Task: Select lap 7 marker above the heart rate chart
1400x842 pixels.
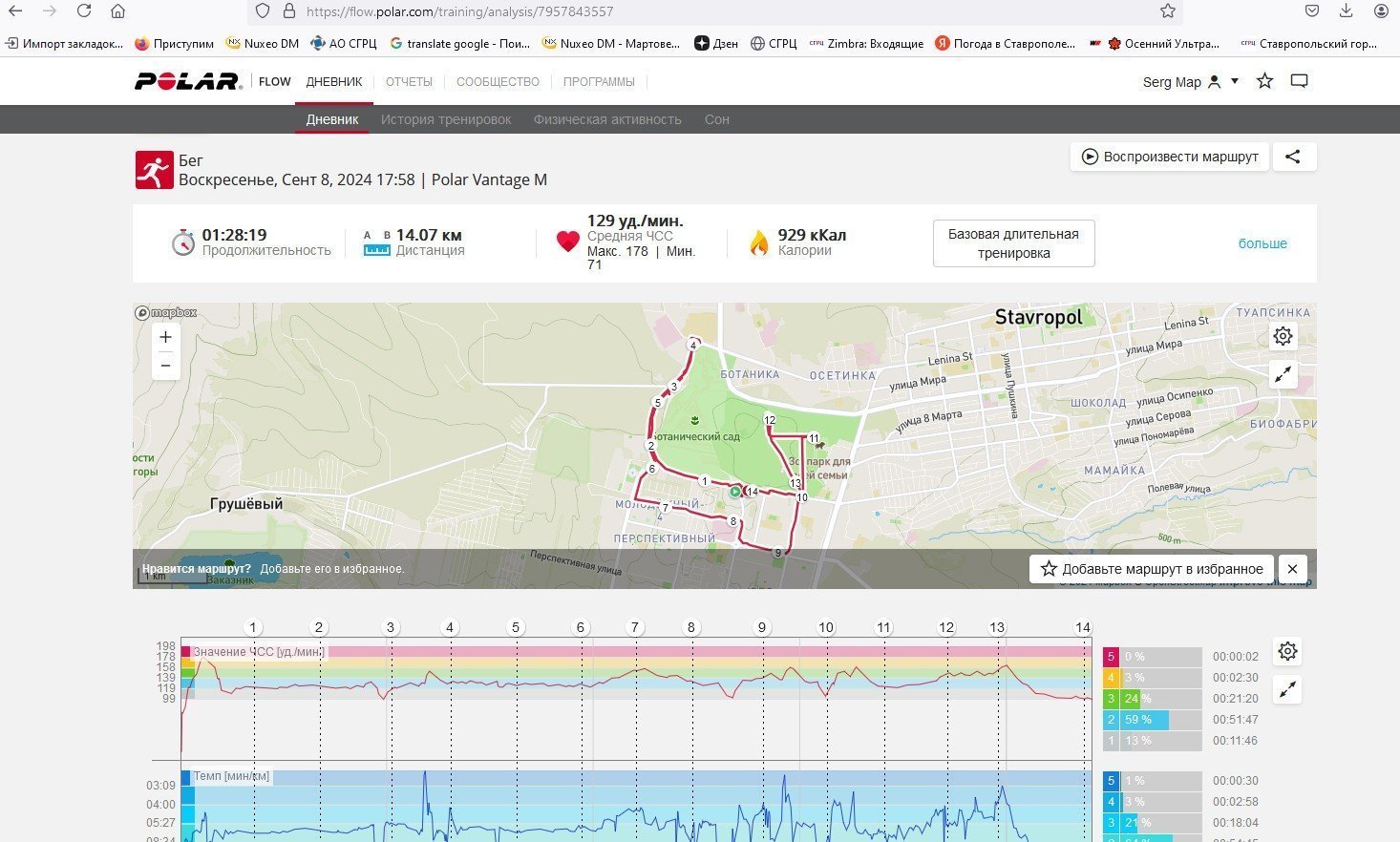Action: coord(634,627)
